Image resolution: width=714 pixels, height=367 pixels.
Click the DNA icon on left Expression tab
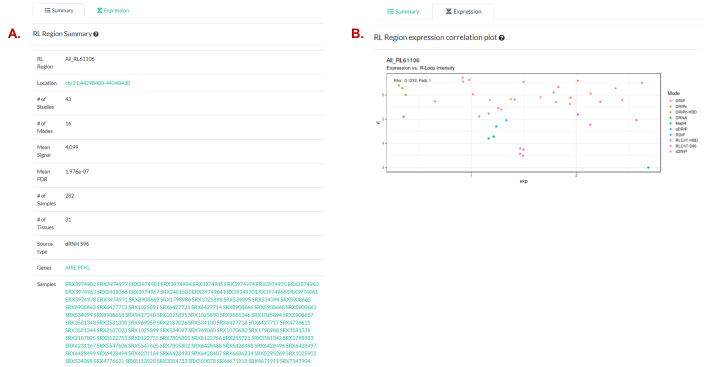coord(99,10)
